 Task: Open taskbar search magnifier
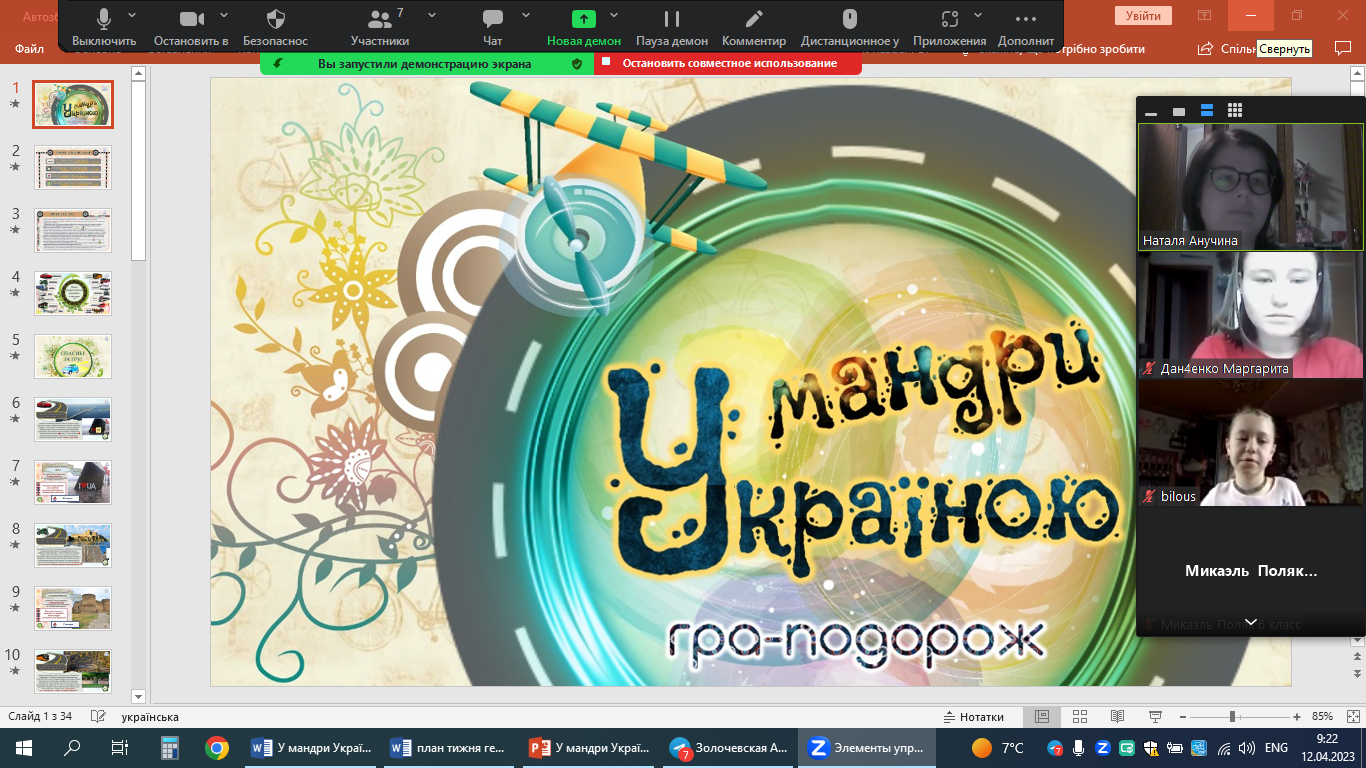click(x=72, y=748)
